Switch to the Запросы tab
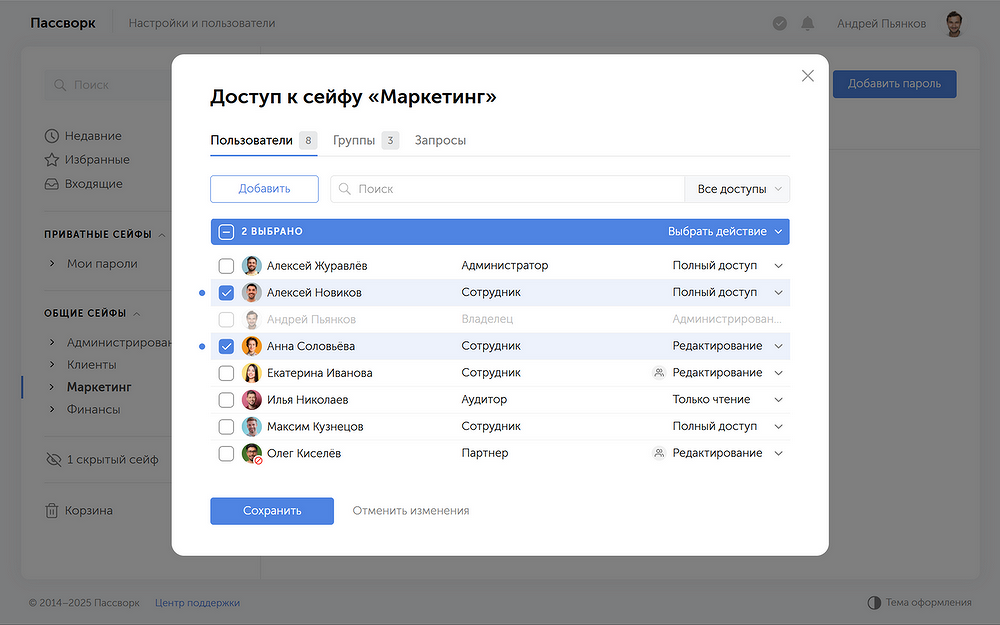 (x=440, y=140)
